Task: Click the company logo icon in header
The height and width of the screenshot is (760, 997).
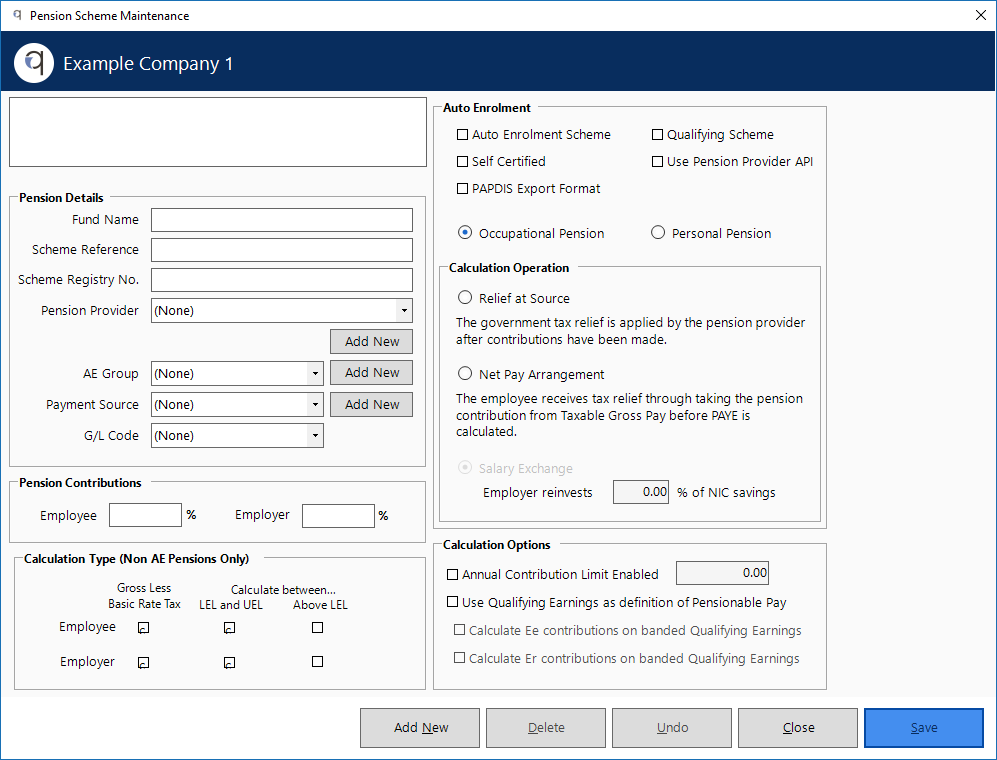Action: coord(34,63)
